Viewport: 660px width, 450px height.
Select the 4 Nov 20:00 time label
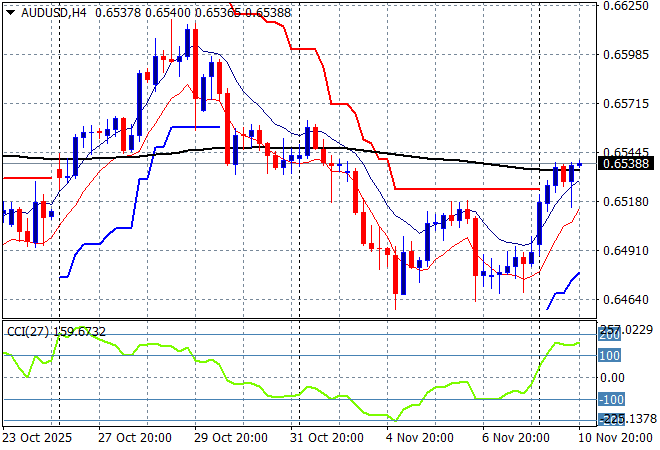420,438
